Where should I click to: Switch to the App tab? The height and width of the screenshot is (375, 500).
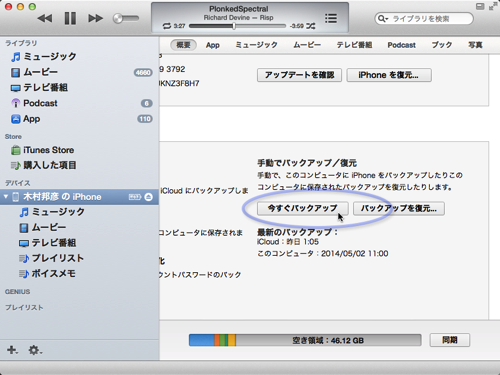[213, 45]
